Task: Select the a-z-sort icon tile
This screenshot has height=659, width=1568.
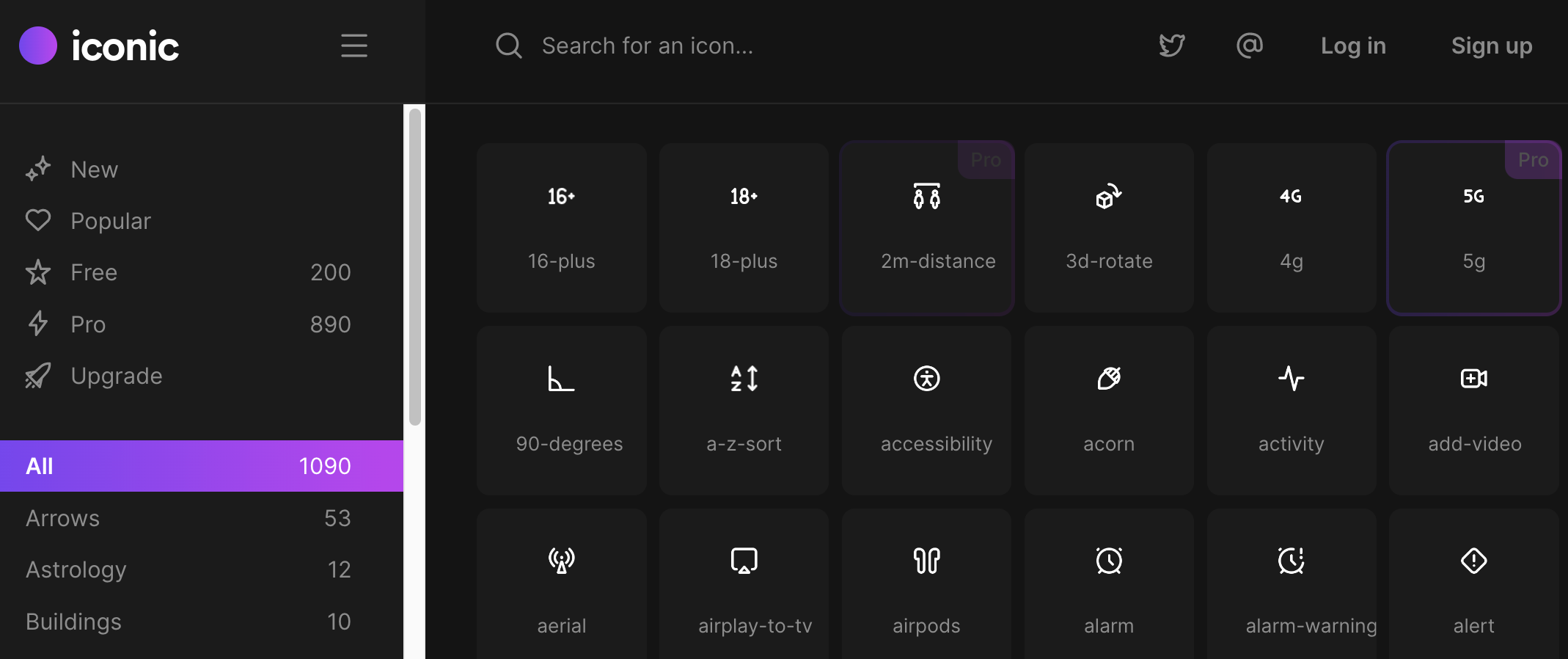Action: (744, 410)
